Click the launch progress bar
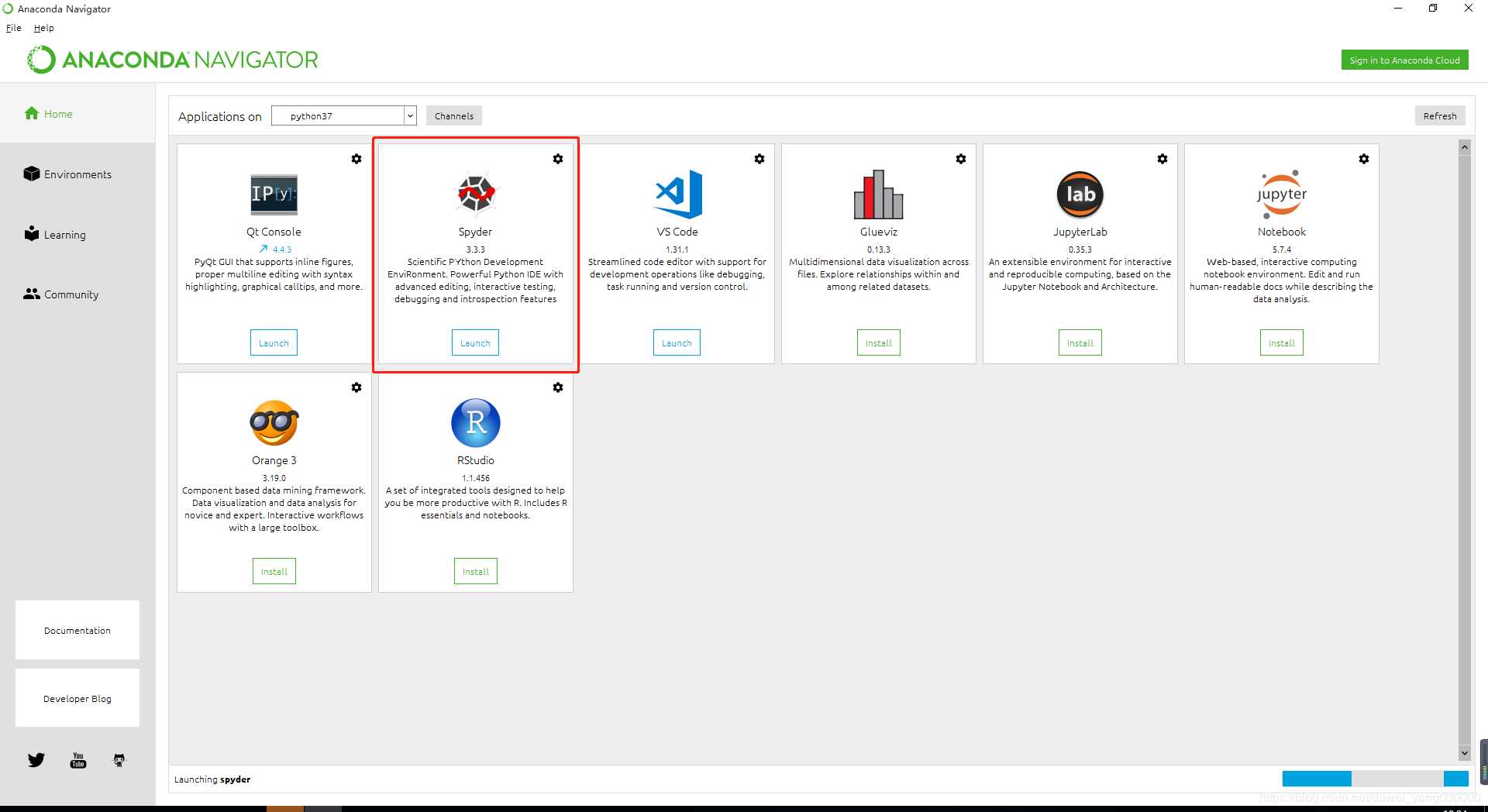This screenshot has height=812, width=1488. click(1376, 779)
